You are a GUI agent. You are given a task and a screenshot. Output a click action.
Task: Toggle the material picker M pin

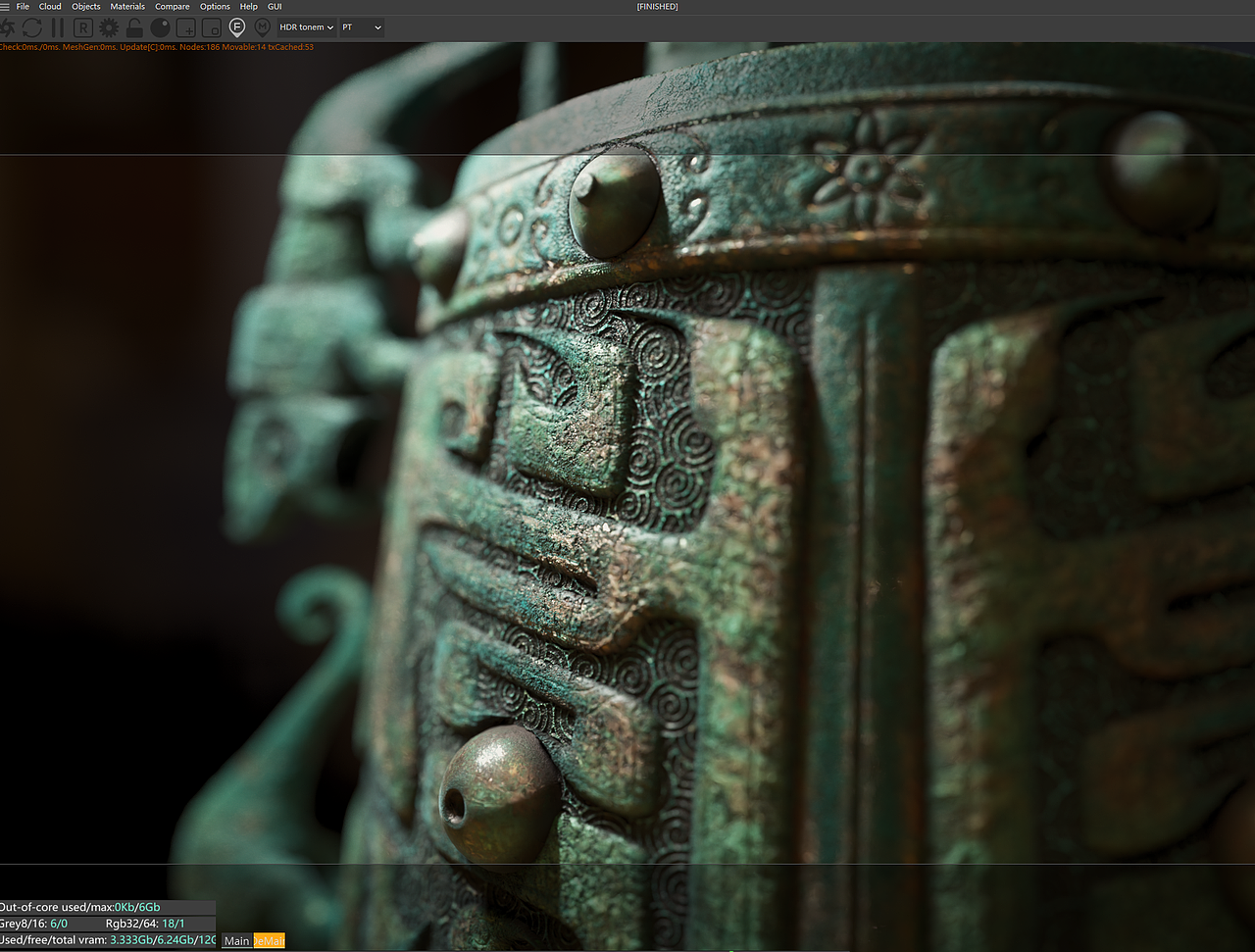(x=262, y=27)
